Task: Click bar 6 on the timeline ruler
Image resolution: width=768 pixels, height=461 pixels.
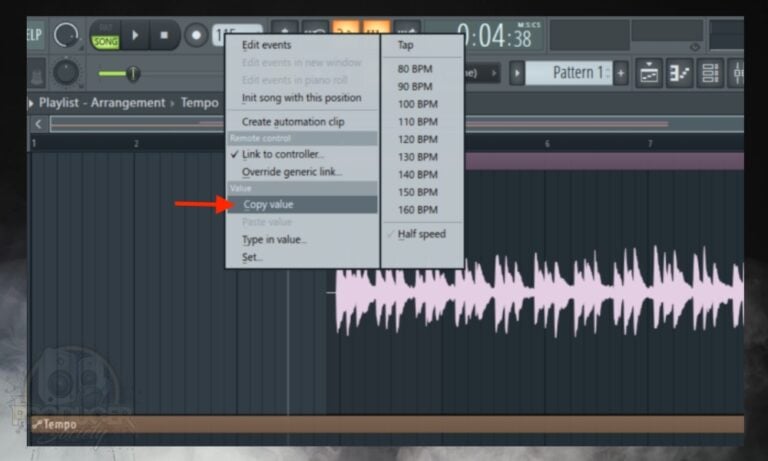Action: (x=547, y=144)
